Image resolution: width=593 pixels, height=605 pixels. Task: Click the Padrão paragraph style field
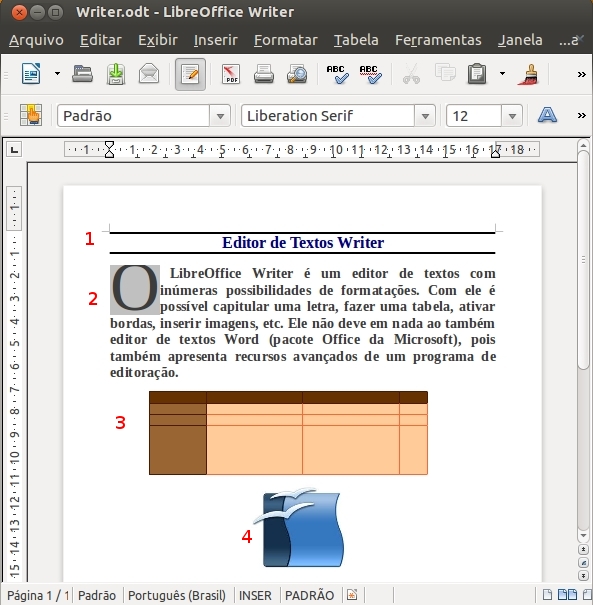pyautogui.click(x=133, y=116)
